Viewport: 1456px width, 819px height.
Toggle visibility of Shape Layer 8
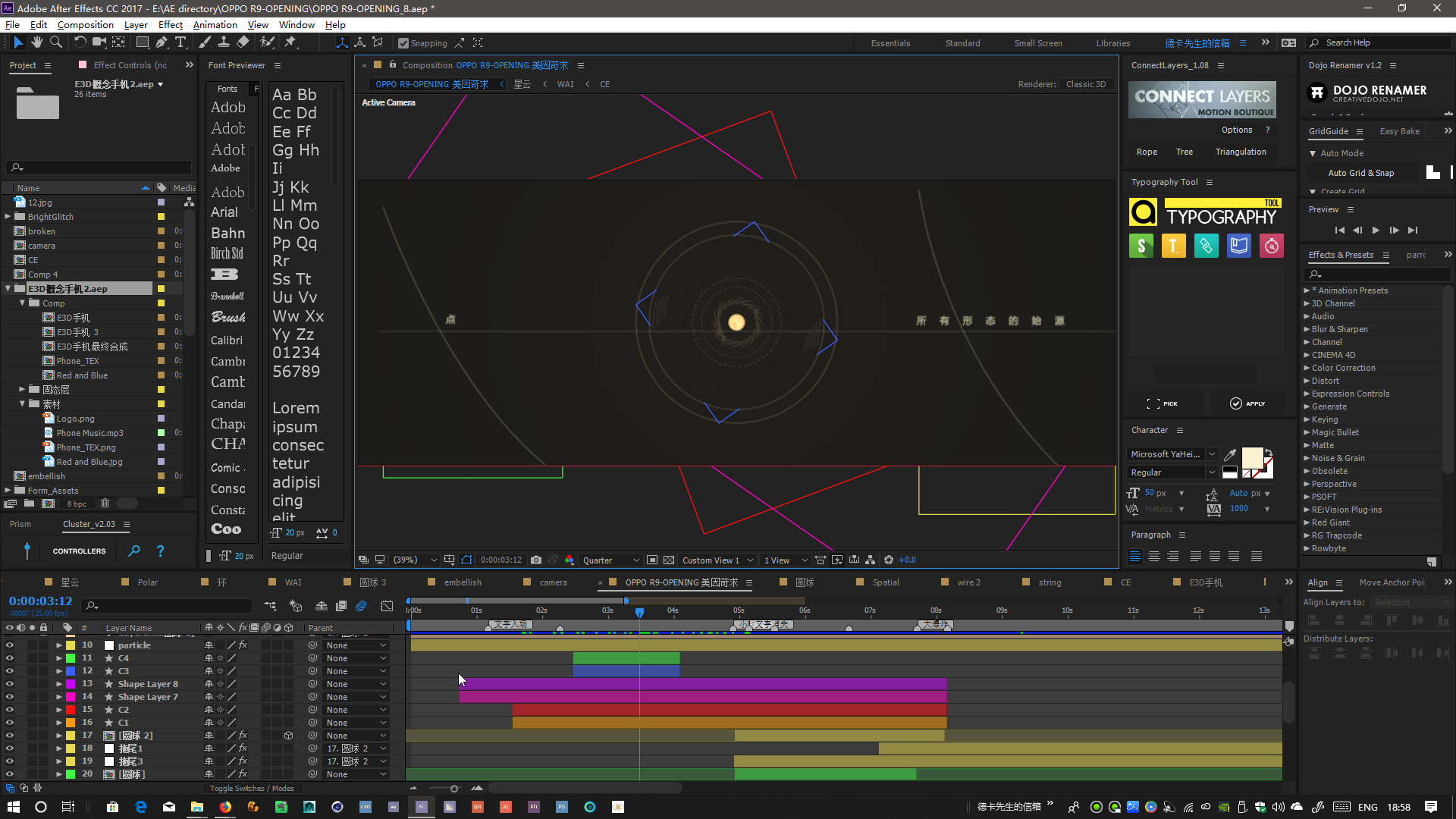pyautogui.click(x=10, y=684)
